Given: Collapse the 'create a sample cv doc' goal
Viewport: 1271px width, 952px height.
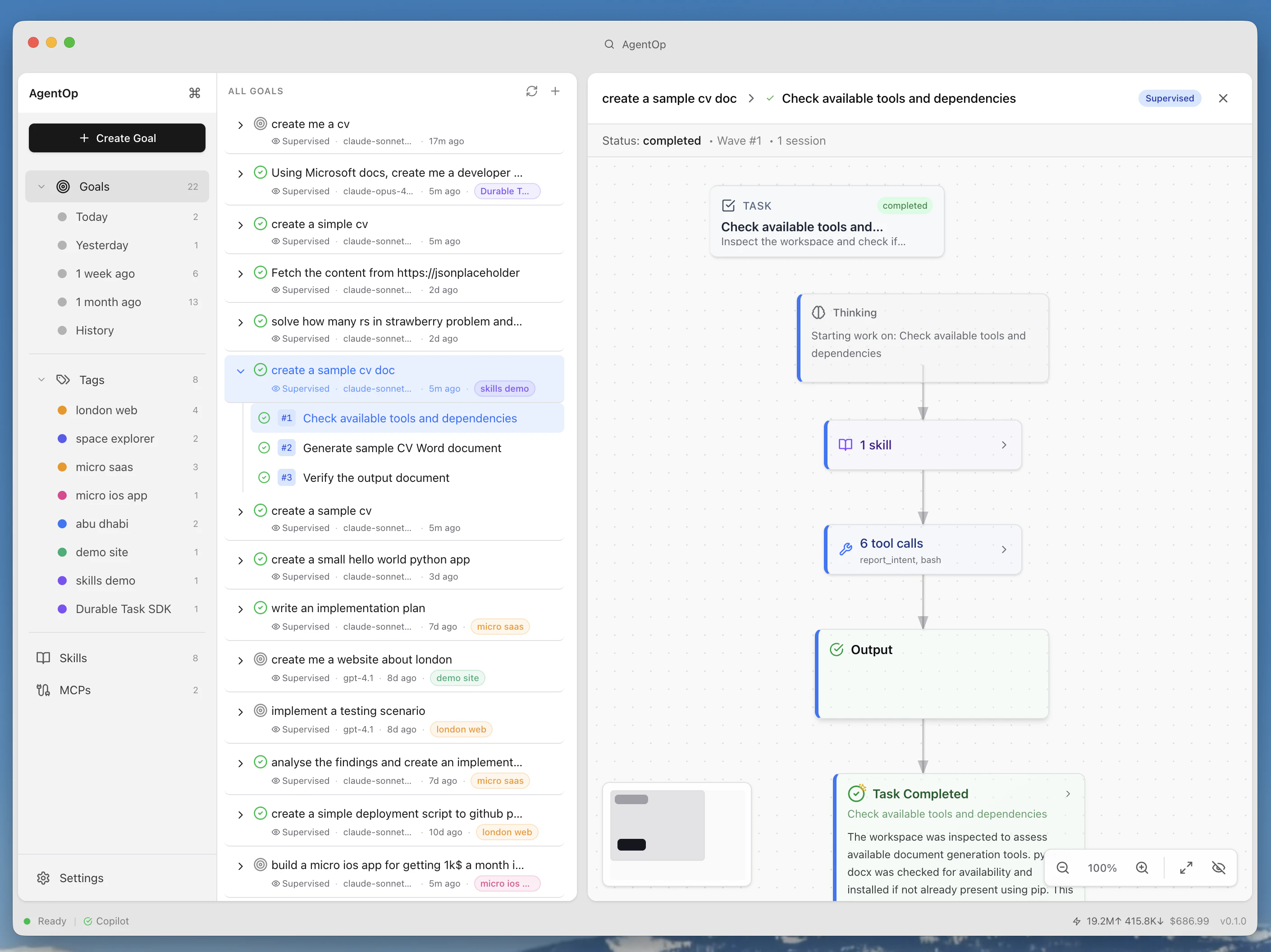Looking at the screenshot, I should [x=241, y=371].
